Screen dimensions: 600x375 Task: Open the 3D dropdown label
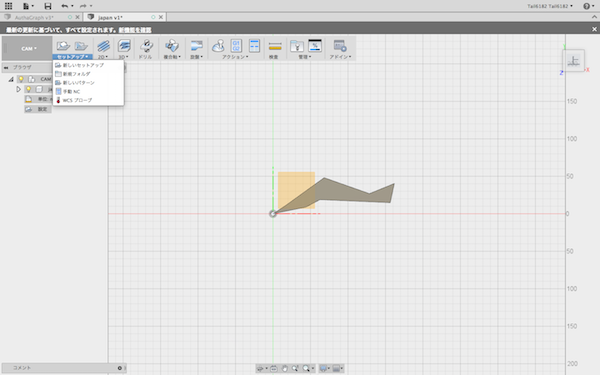[x=123, y=57]
